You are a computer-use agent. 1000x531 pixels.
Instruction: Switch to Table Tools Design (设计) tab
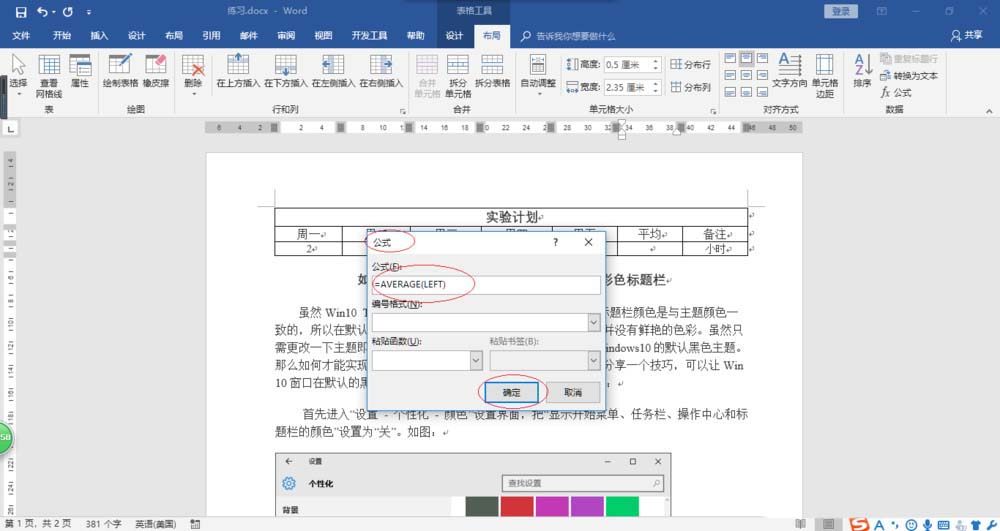pyautogui.click(x=454, y=36)
